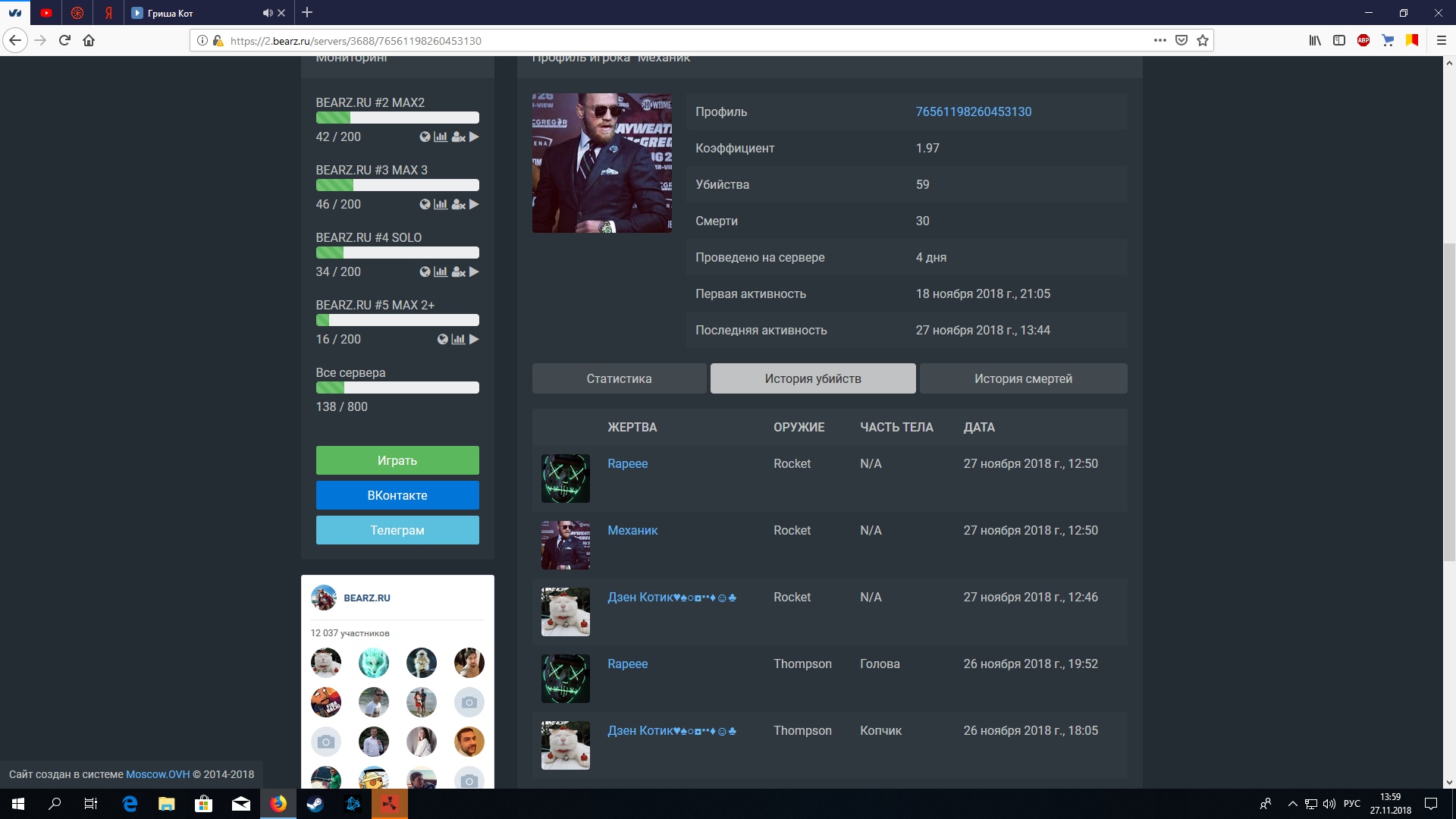Click the banned users icon for BEARZ.RU #4 SOLO

458,272
